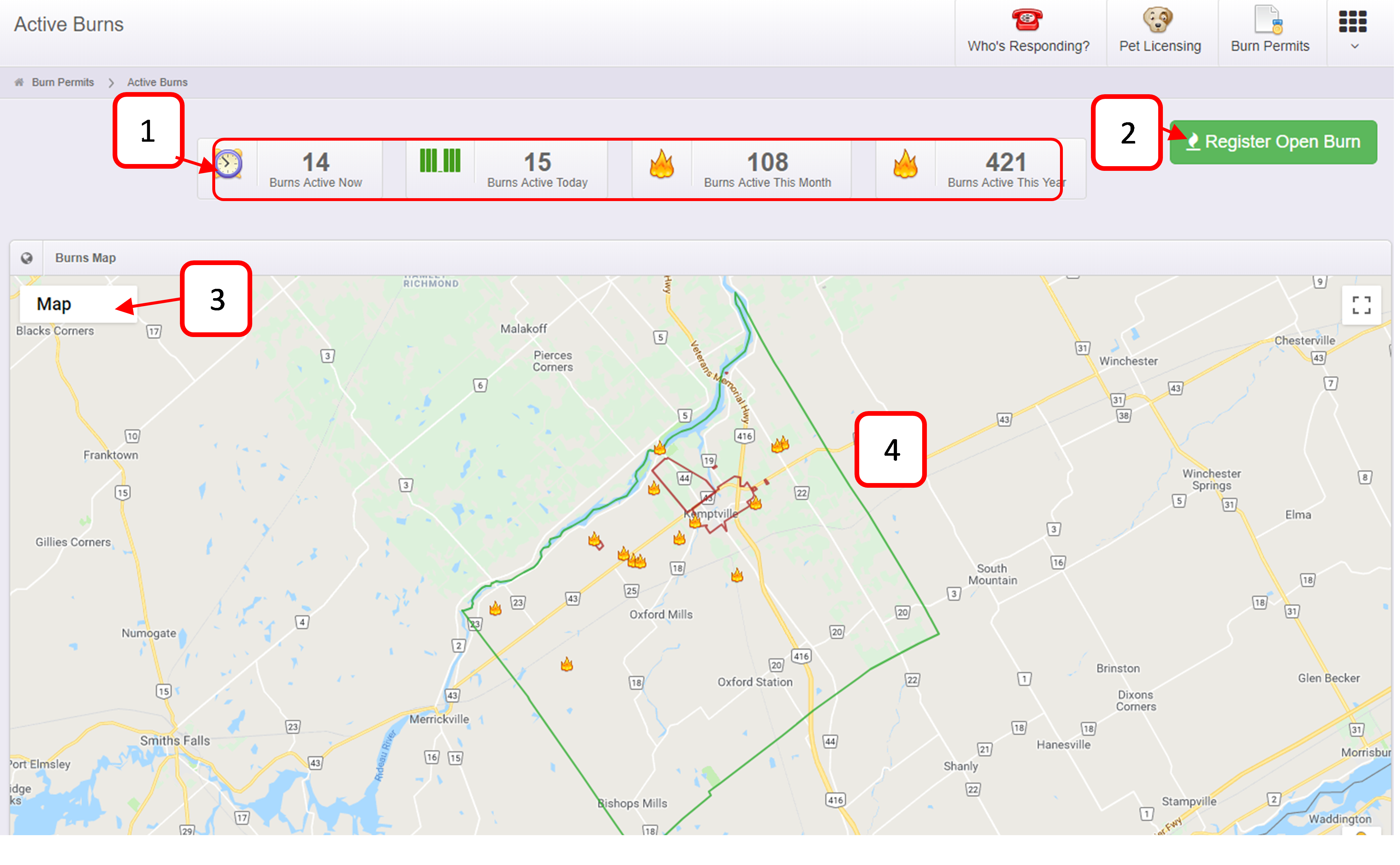
Task: Click flame icon for Burns Active This Month
Action: pos(661,165)
